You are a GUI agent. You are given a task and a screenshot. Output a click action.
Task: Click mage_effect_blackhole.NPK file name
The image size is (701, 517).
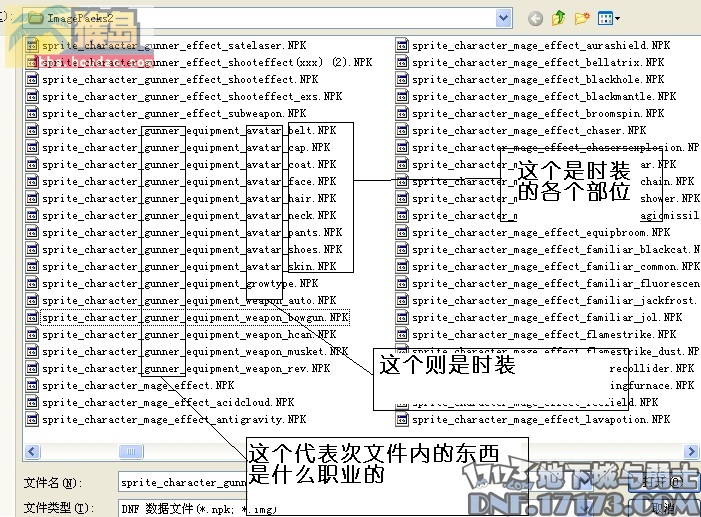[538, 79]
